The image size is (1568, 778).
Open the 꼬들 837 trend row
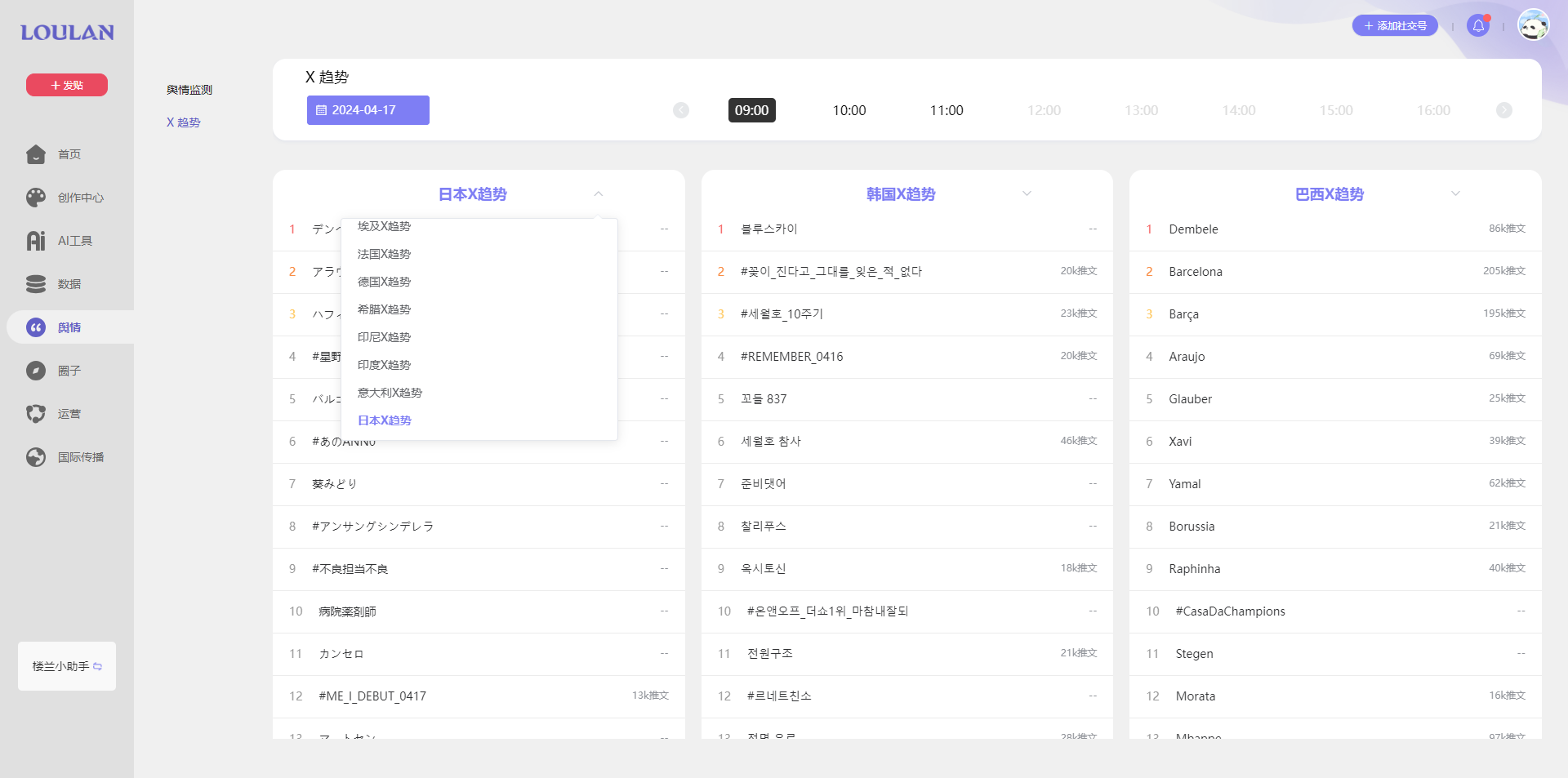pyautogui.click(x=907, y=399)
